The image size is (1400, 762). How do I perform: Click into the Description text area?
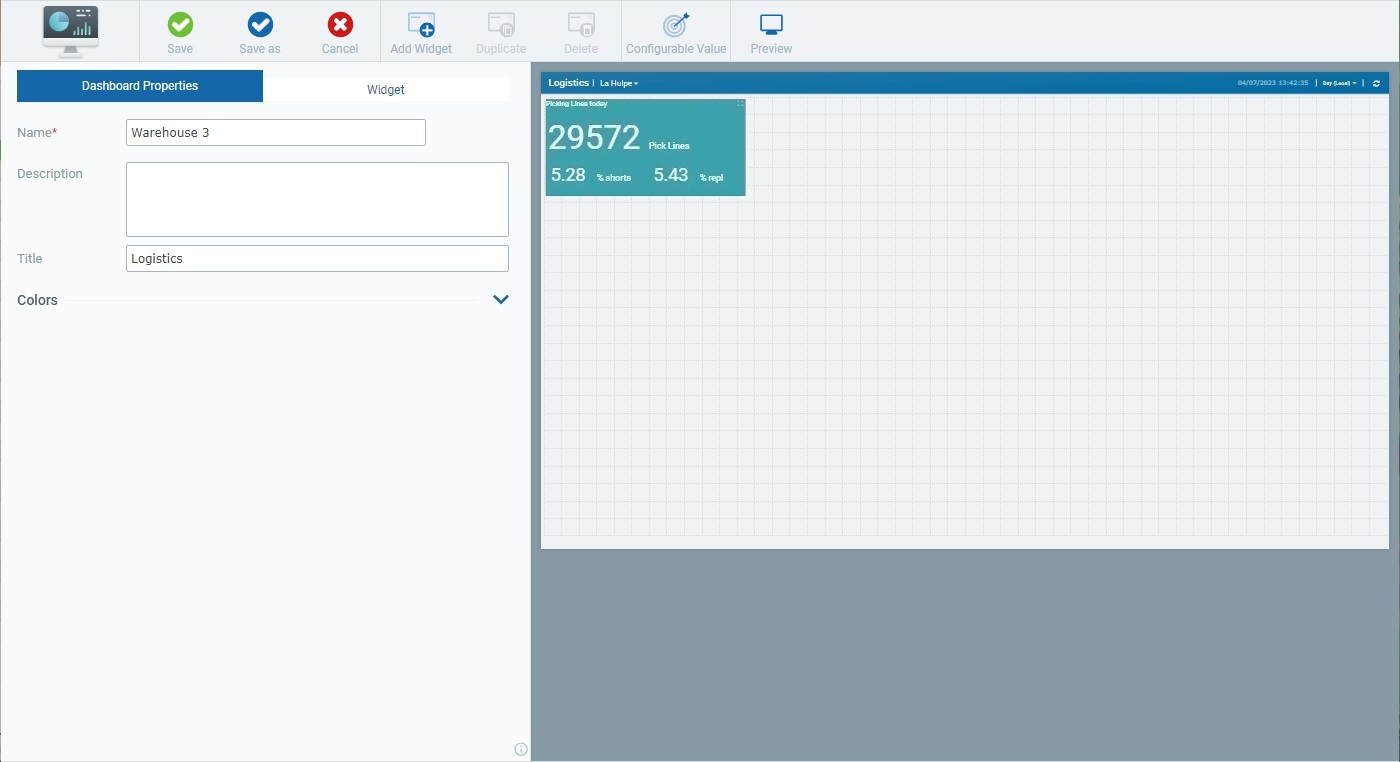coord(317,199)
